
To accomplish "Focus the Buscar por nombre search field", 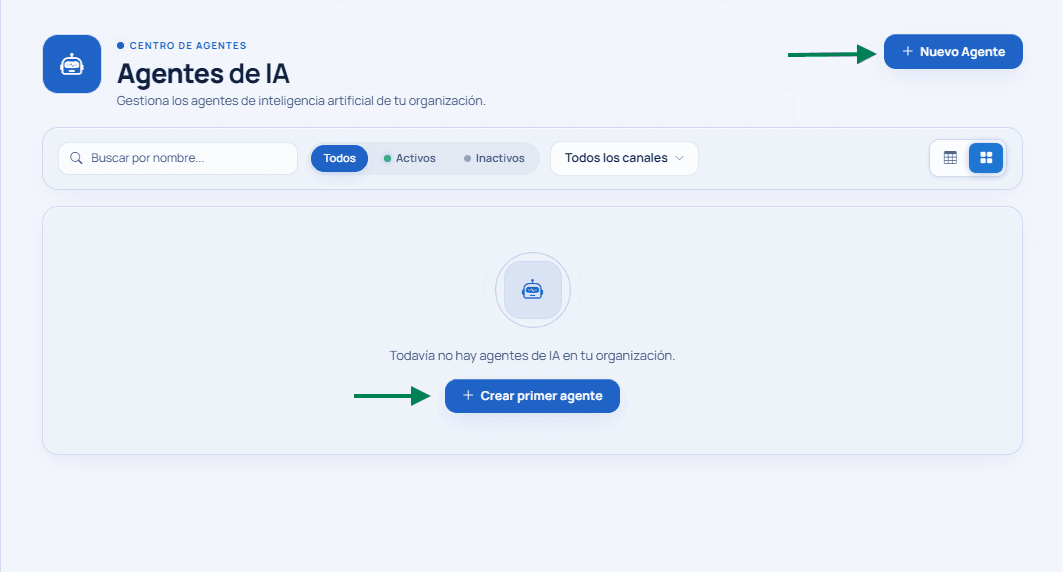I will click(x=178, y=158).
